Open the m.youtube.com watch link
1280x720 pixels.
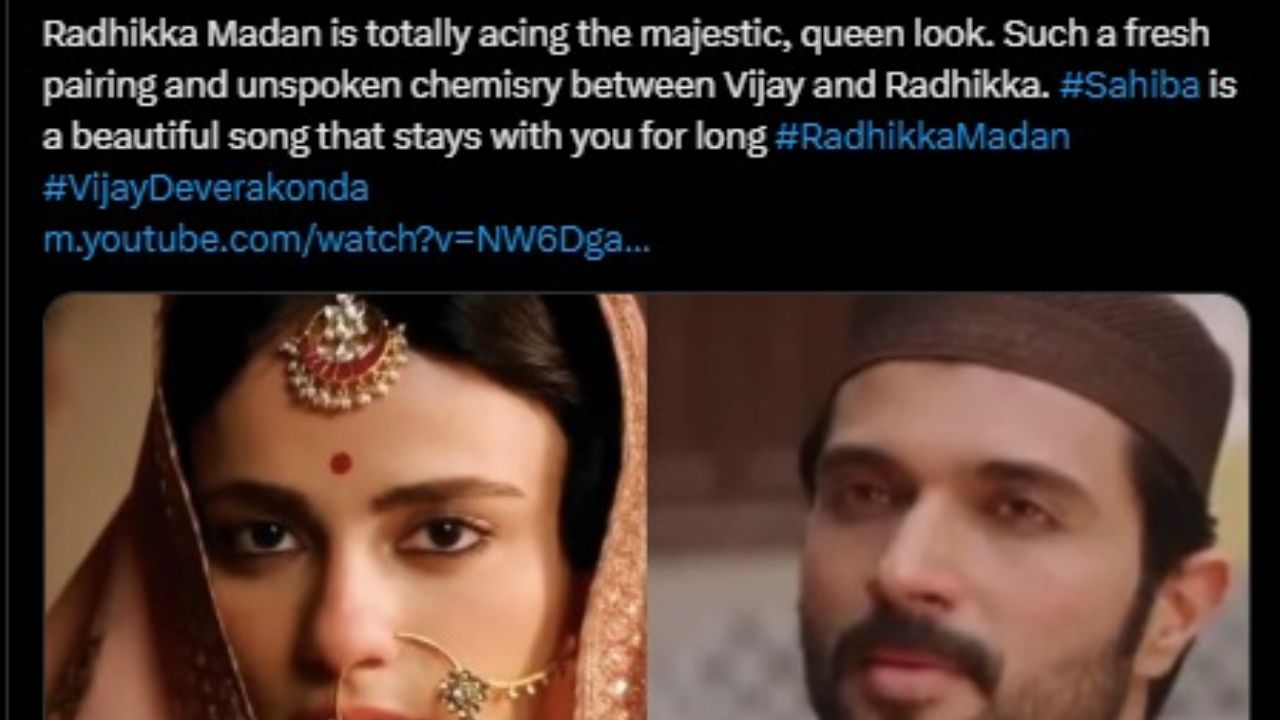click(x=346, y=240)
